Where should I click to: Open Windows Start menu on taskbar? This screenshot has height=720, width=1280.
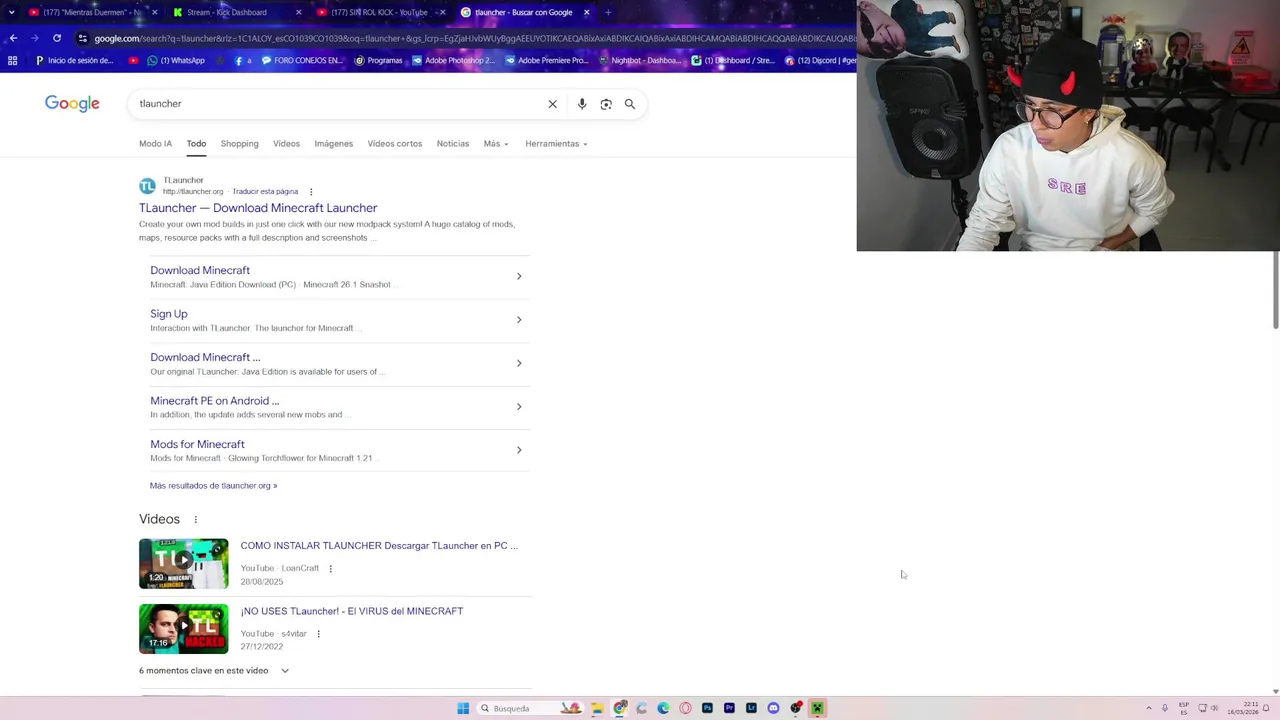click(463, 708)
